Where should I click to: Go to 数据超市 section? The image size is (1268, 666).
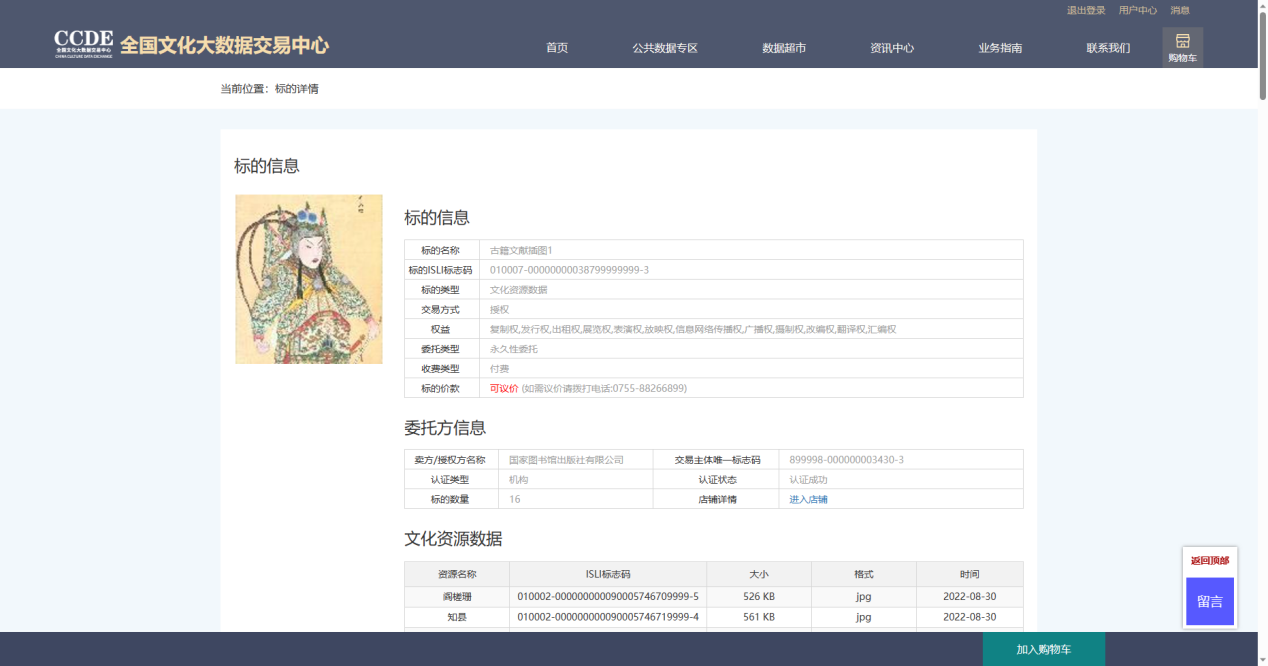point(784,48)
